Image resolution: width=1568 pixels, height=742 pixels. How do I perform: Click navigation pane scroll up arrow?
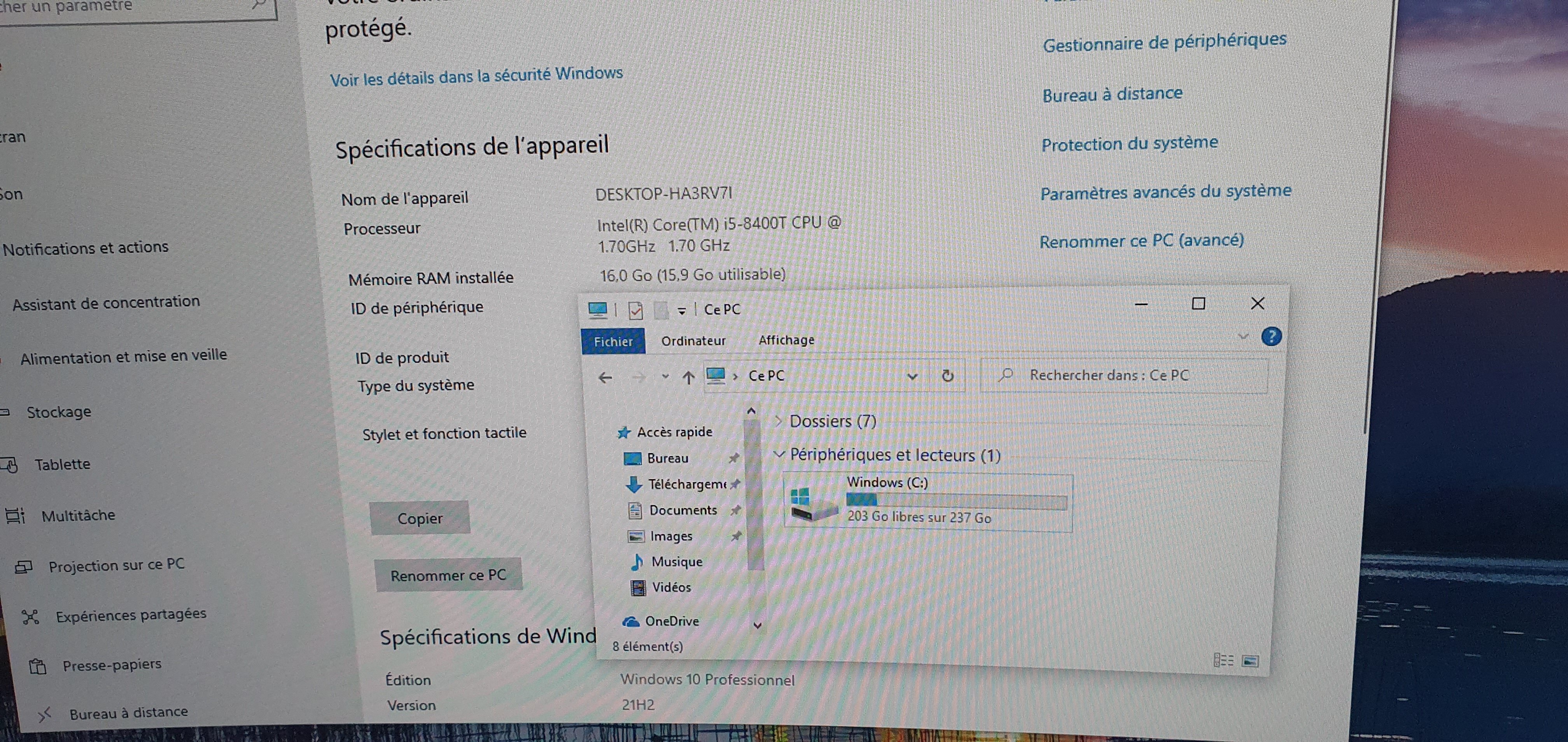751,411
